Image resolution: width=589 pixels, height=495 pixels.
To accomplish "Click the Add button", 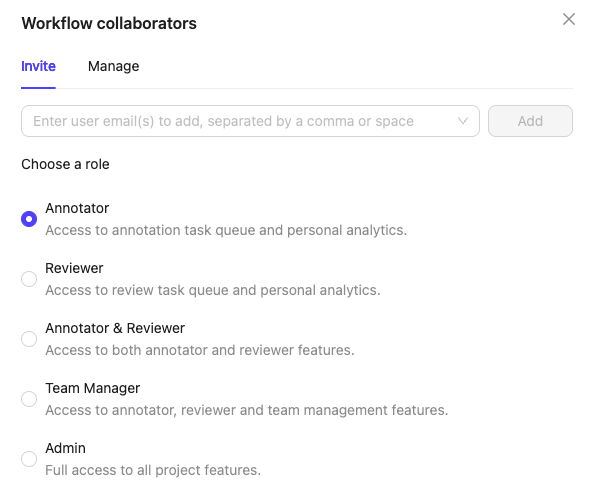I will pos(530,121).
